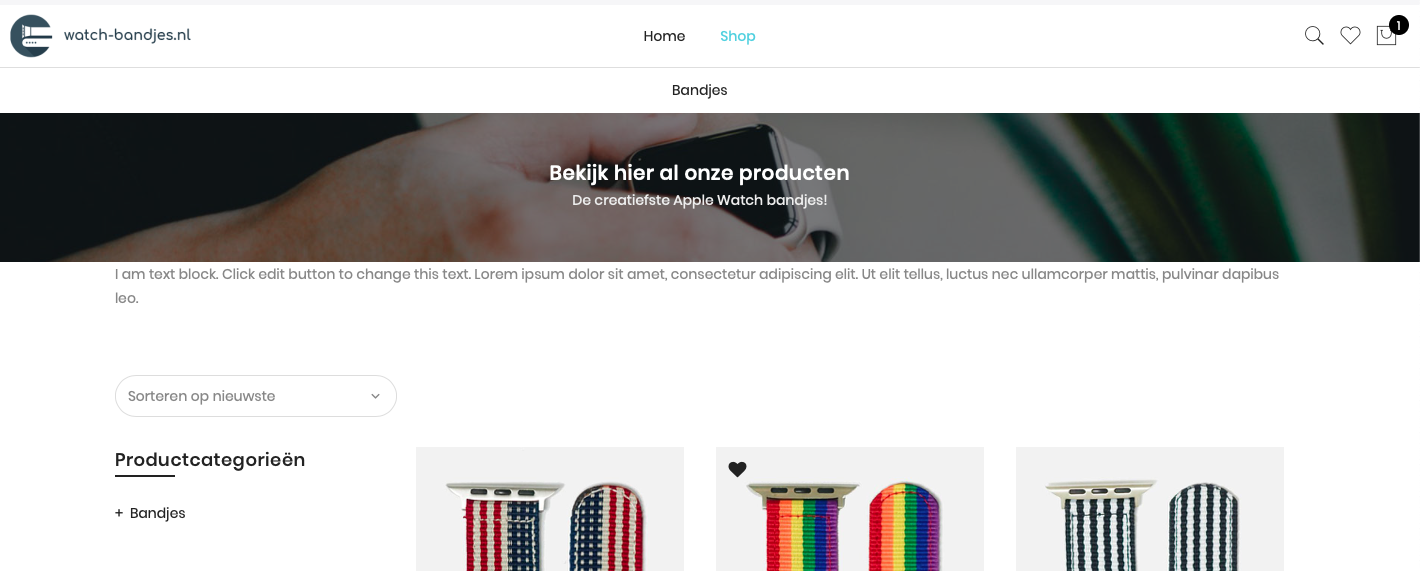Open the rainbow band product image
The width and height of the screenshot is (1420, 571).
click(x=850, y=509)
